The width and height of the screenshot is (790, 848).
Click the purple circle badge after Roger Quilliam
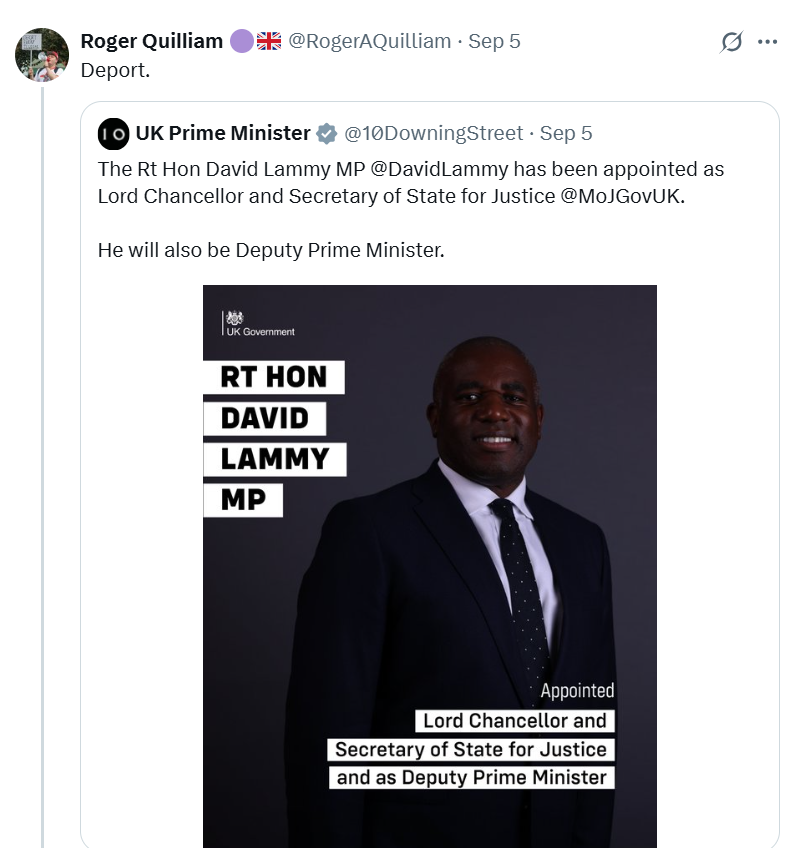point(241,41)
